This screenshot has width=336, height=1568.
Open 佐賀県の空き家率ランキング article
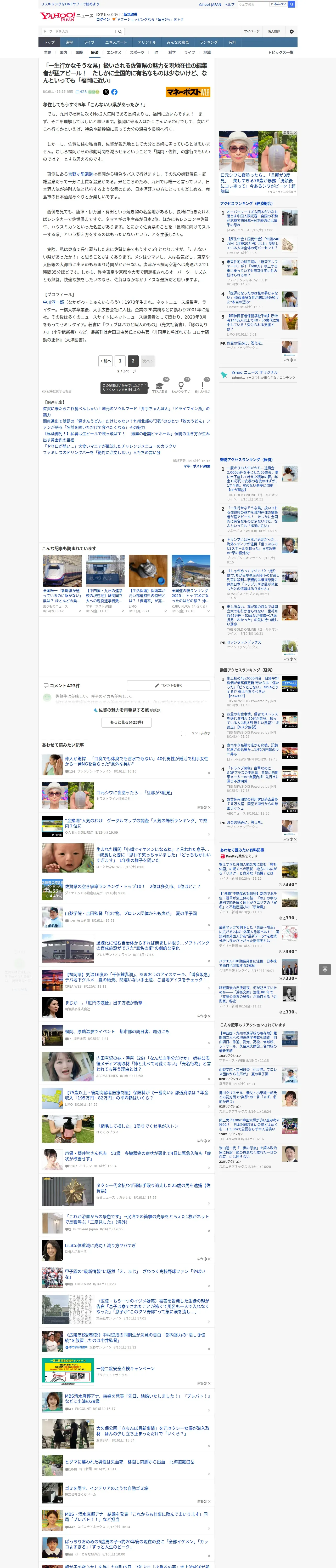pos(132,886)
